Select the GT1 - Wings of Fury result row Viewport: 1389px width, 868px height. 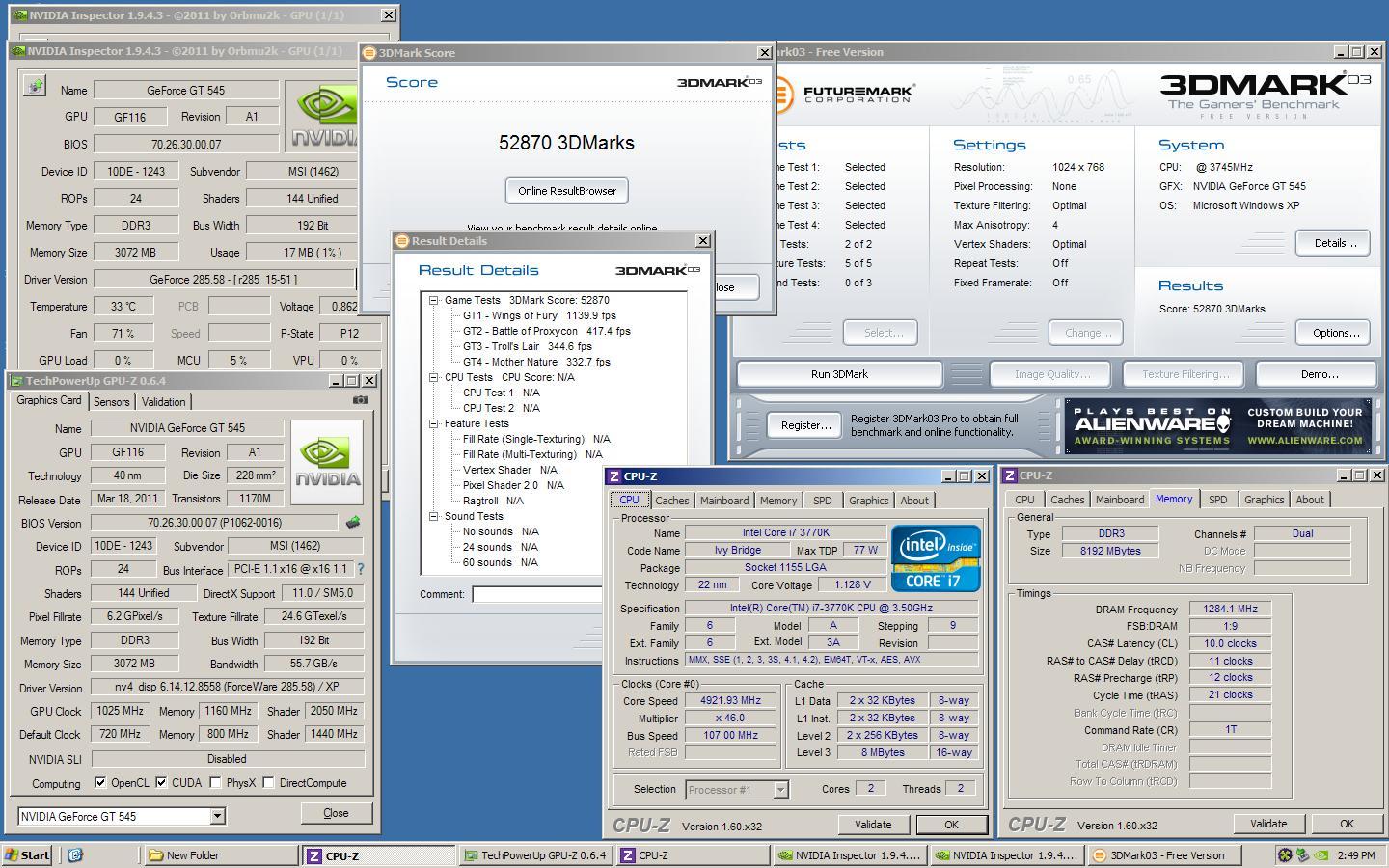coord(539,315)
